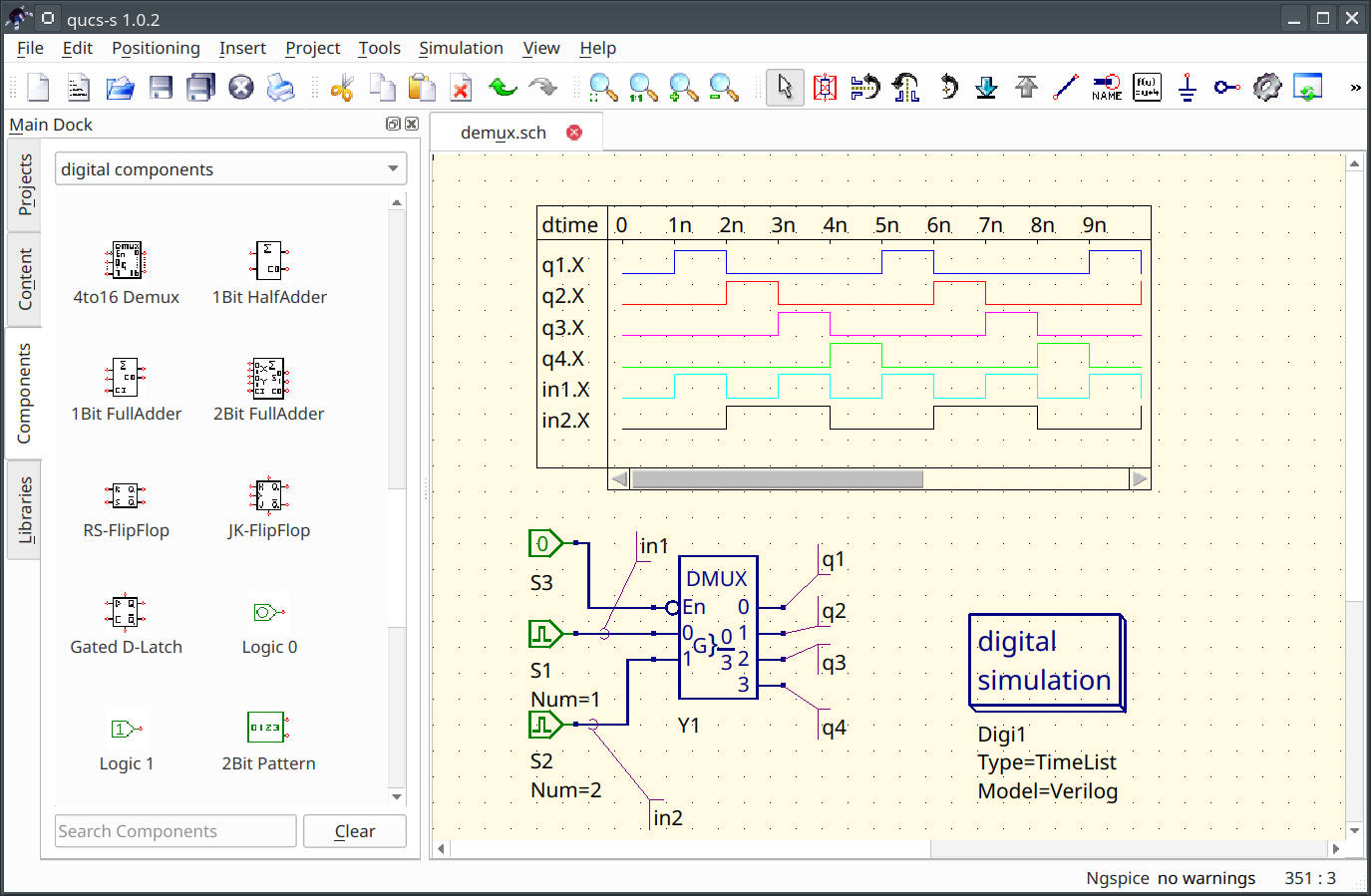Viewport: 1371px width, 896px height.
Task: Select the wire label NAME tool
Action: pyautogui.click(x=1107, y=88)
